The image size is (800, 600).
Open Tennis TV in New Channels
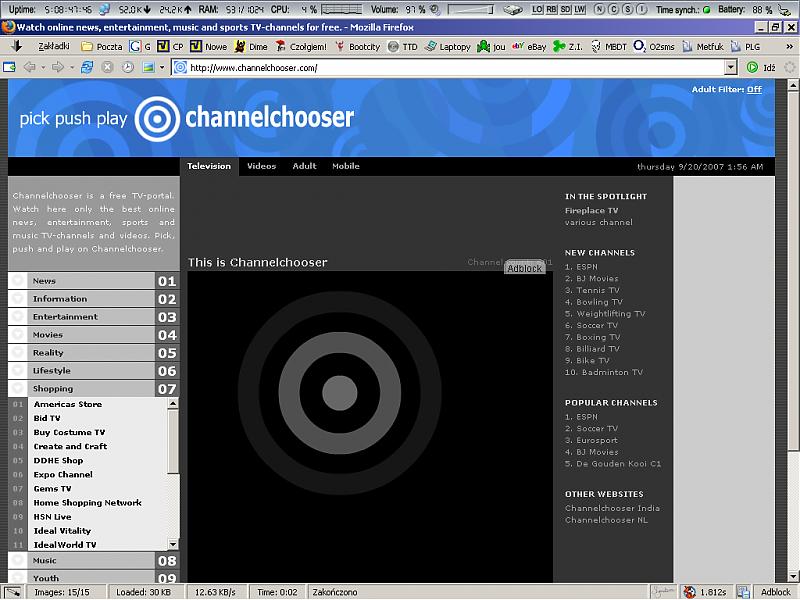[x=597, y=290]
